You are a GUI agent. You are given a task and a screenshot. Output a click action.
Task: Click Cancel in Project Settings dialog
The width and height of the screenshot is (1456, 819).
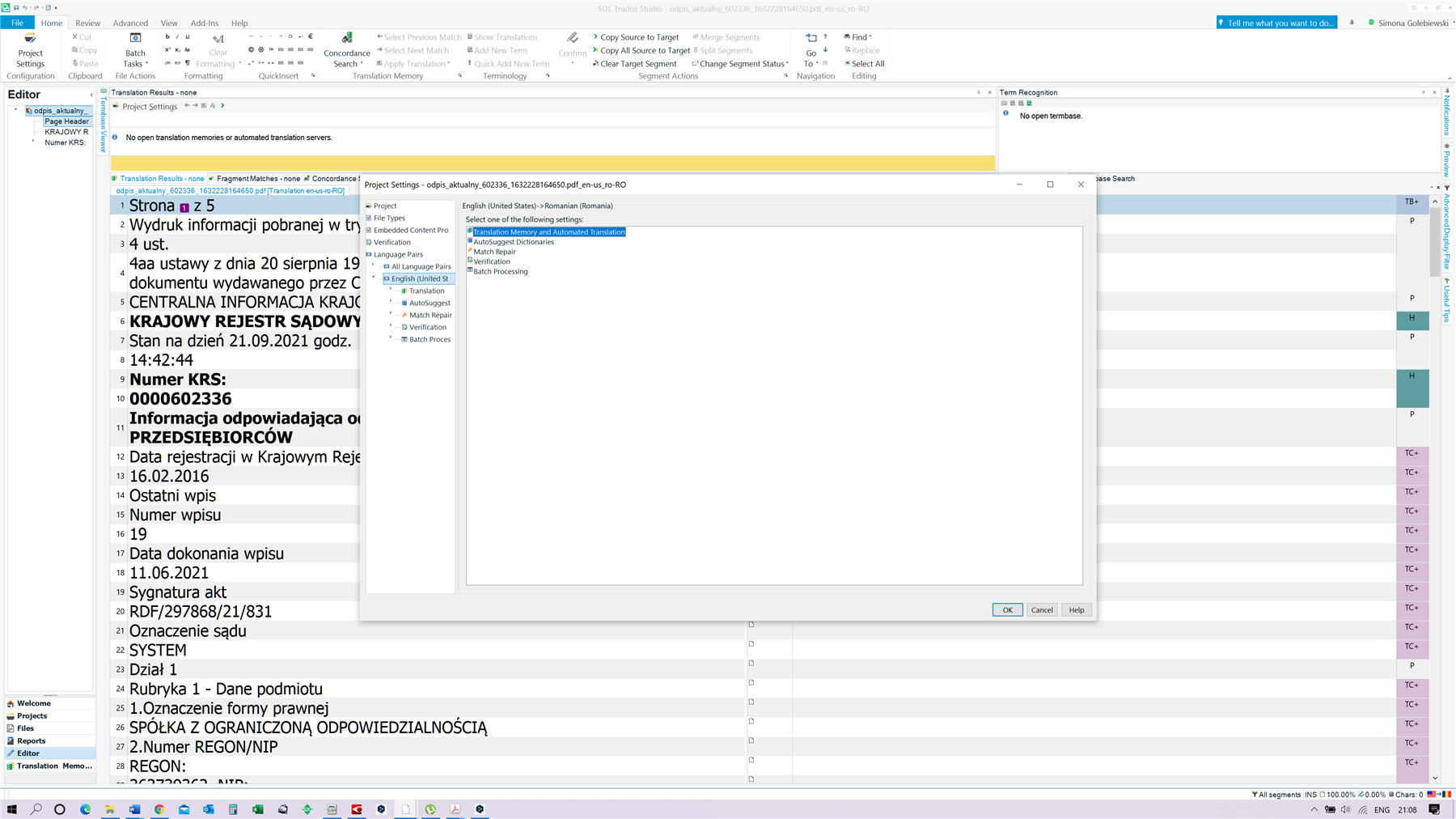(x=1042, y=610)
